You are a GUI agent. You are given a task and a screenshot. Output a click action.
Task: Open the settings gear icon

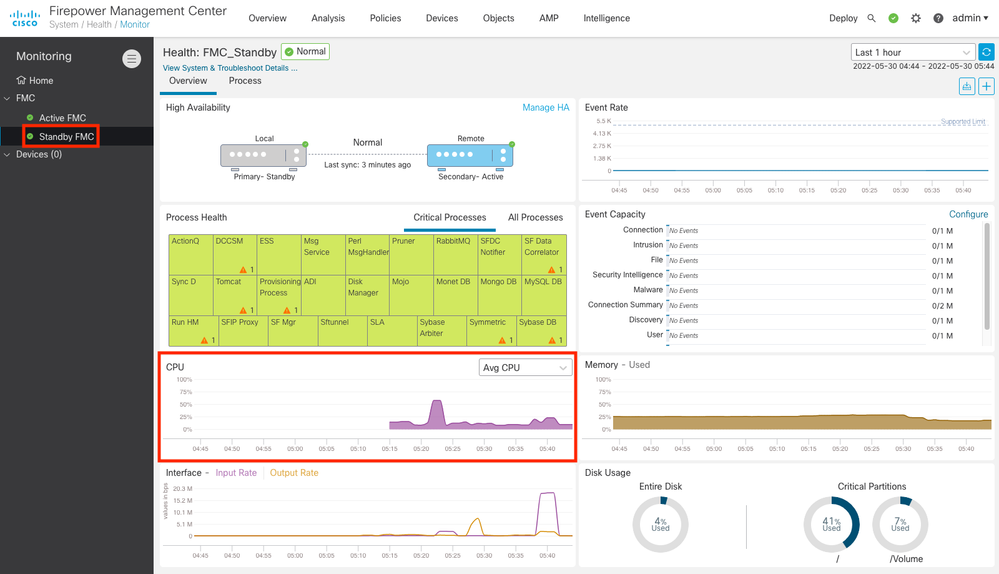coord(916,18)
